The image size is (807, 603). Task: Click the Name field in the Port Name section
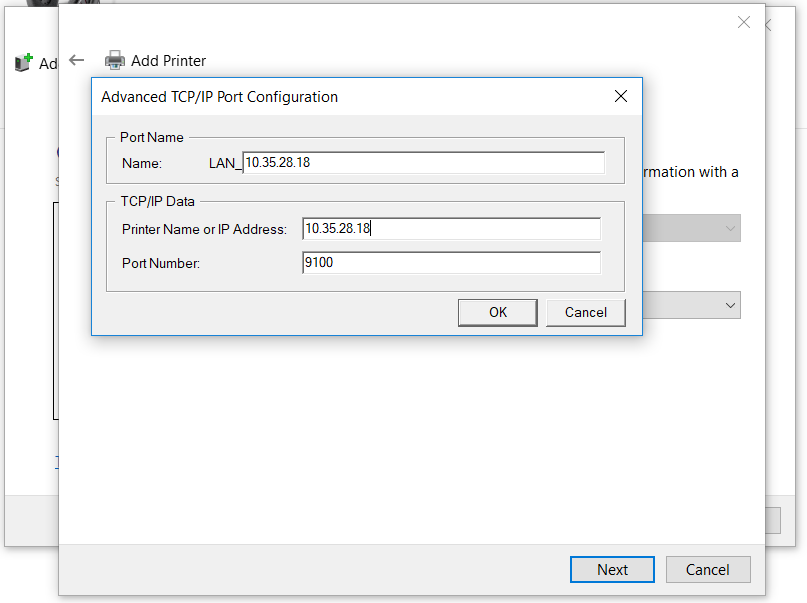(420, 162)
